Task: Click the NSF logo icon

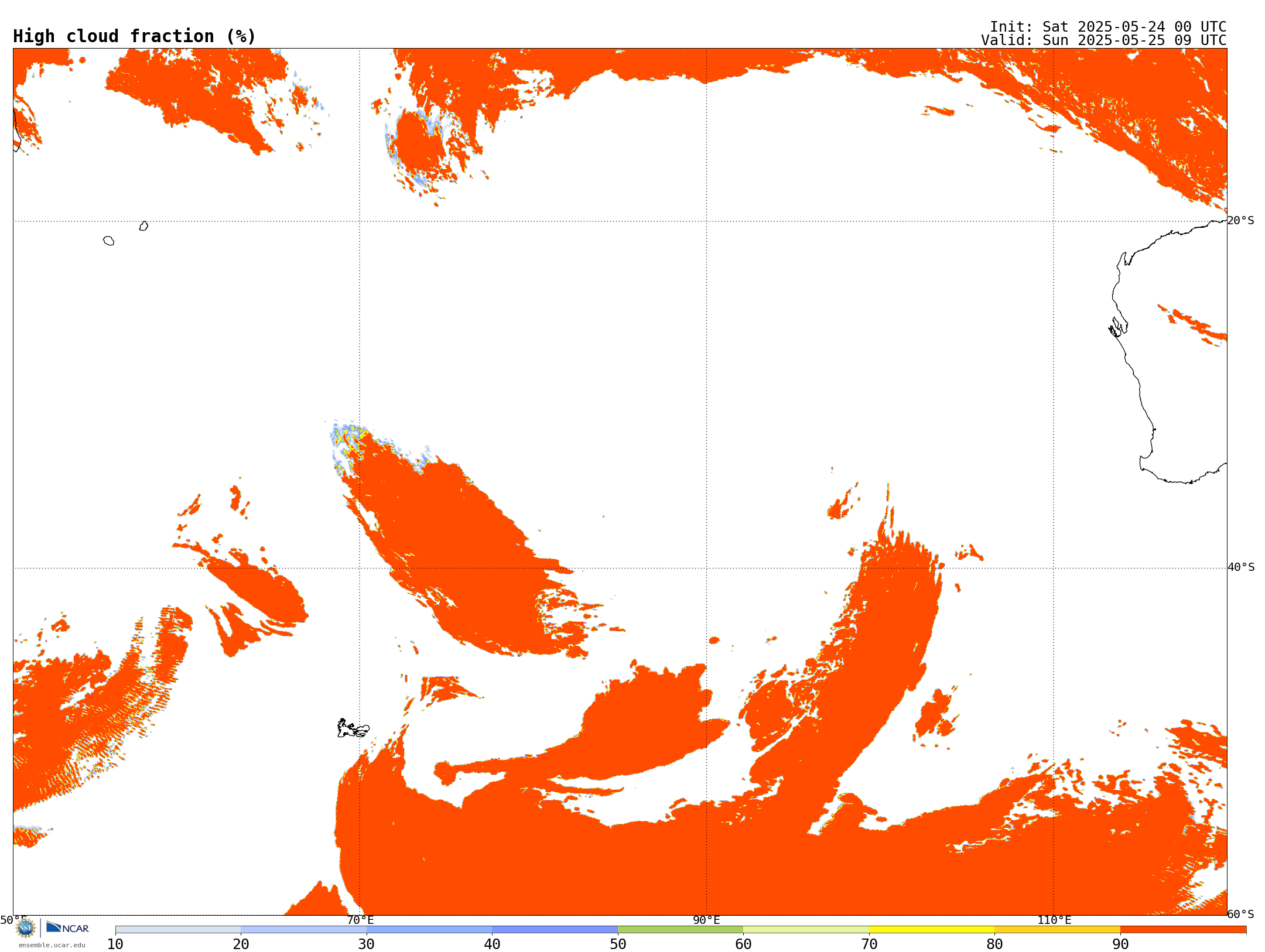Action: click(x=26, y=927)
